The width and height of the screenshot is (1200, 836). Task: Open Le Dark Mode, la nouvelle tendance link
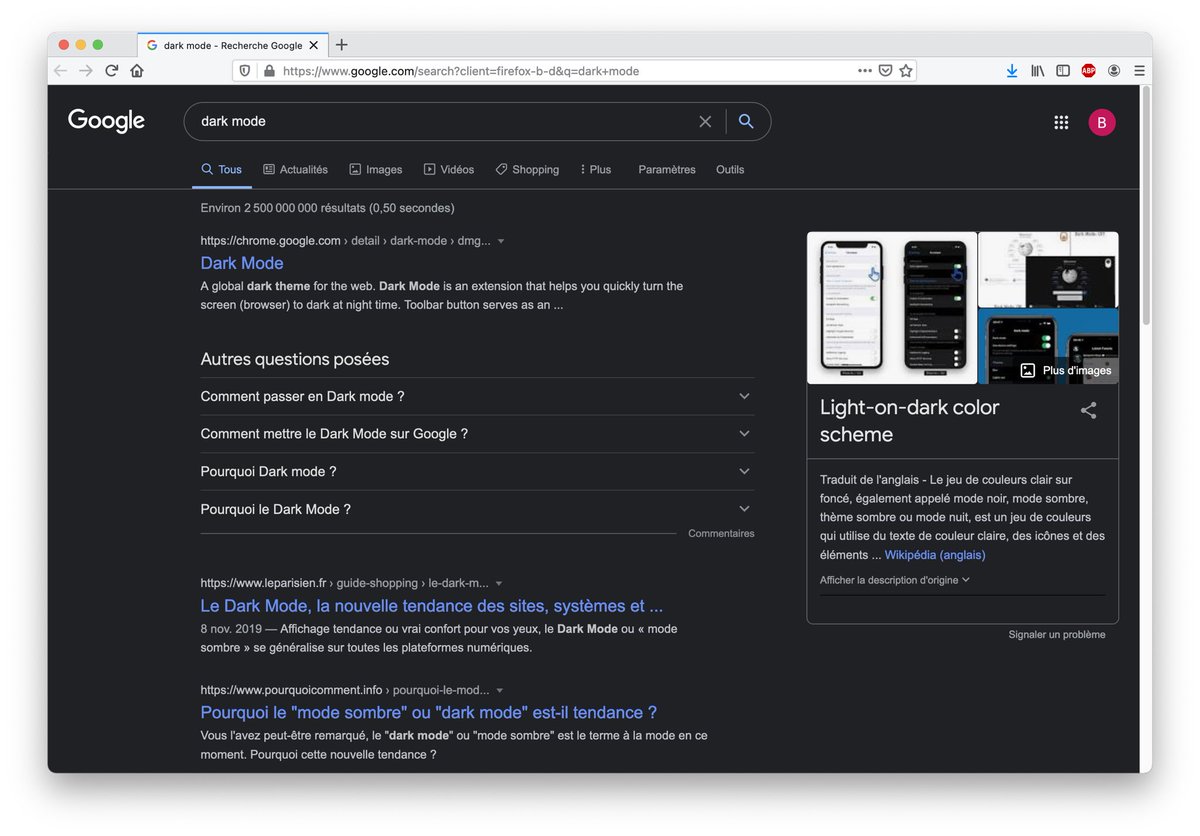click(x=432, y=606)
